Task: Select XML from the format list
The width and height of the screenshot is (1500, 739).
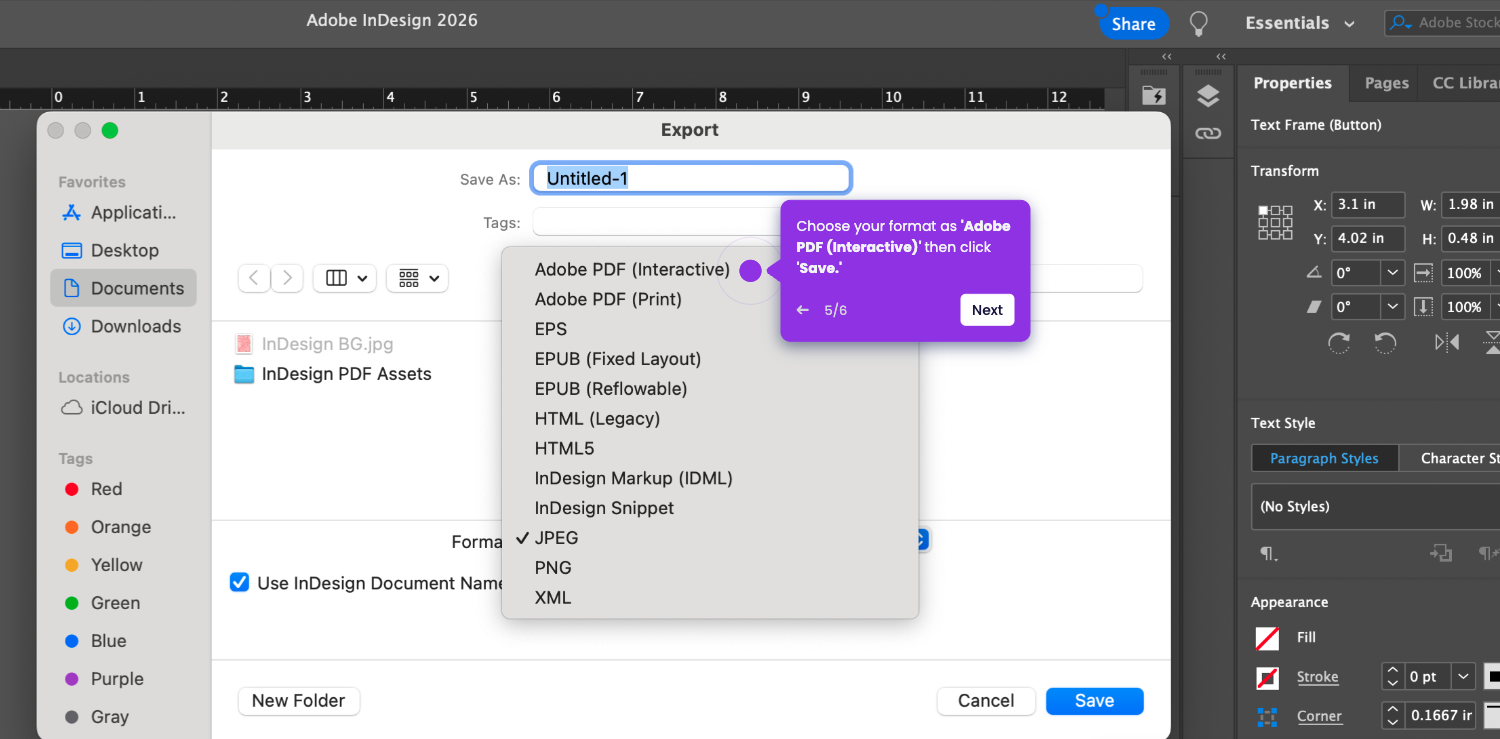Action: pyautogui.click(x=553, y=598)
